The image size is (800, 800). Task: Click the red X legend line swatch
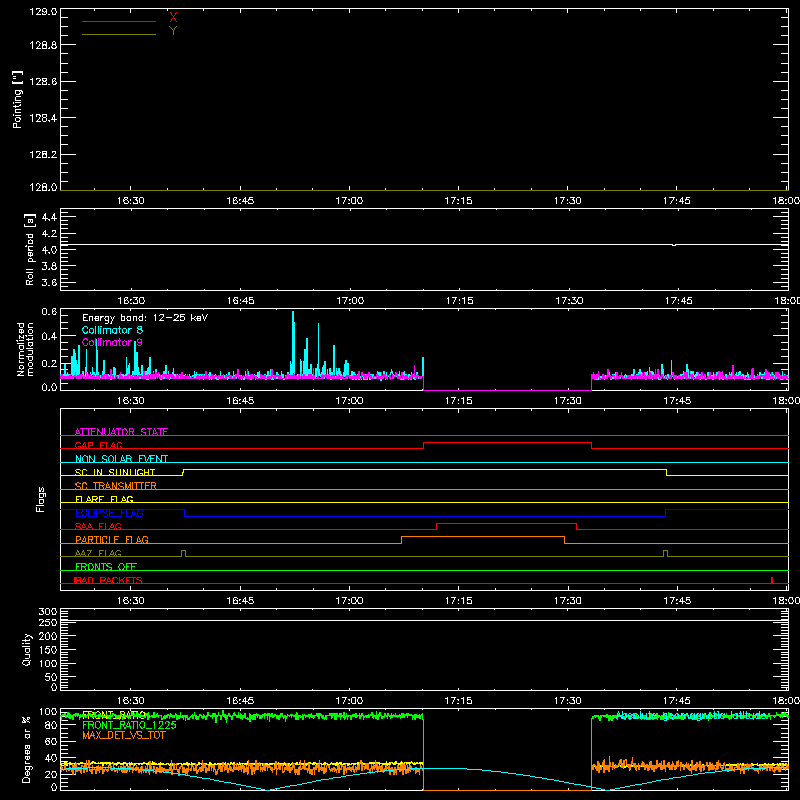[119, 21]
